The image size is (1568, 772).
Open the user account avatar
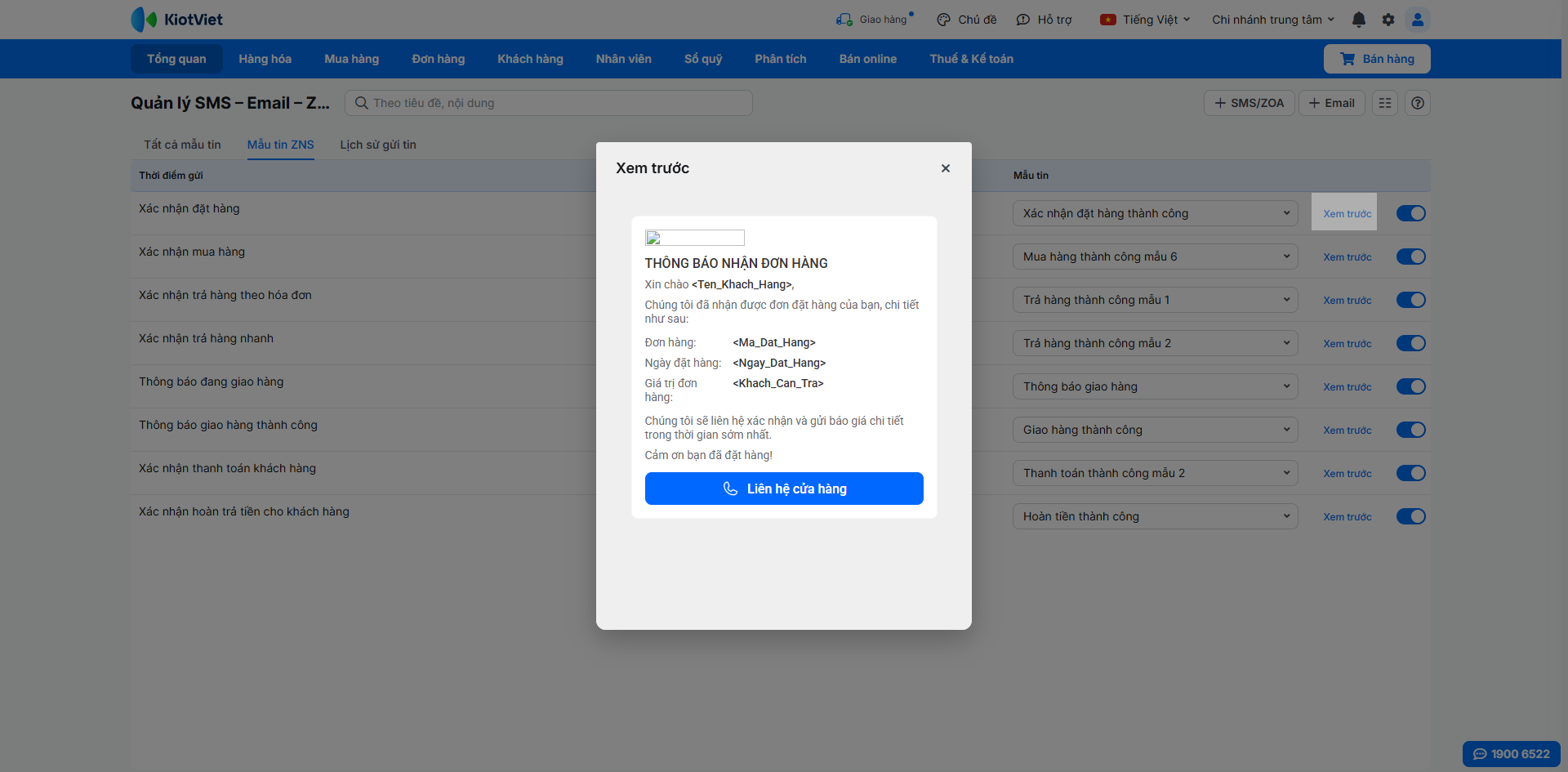pyautogui.click(x=1418, y=20)
